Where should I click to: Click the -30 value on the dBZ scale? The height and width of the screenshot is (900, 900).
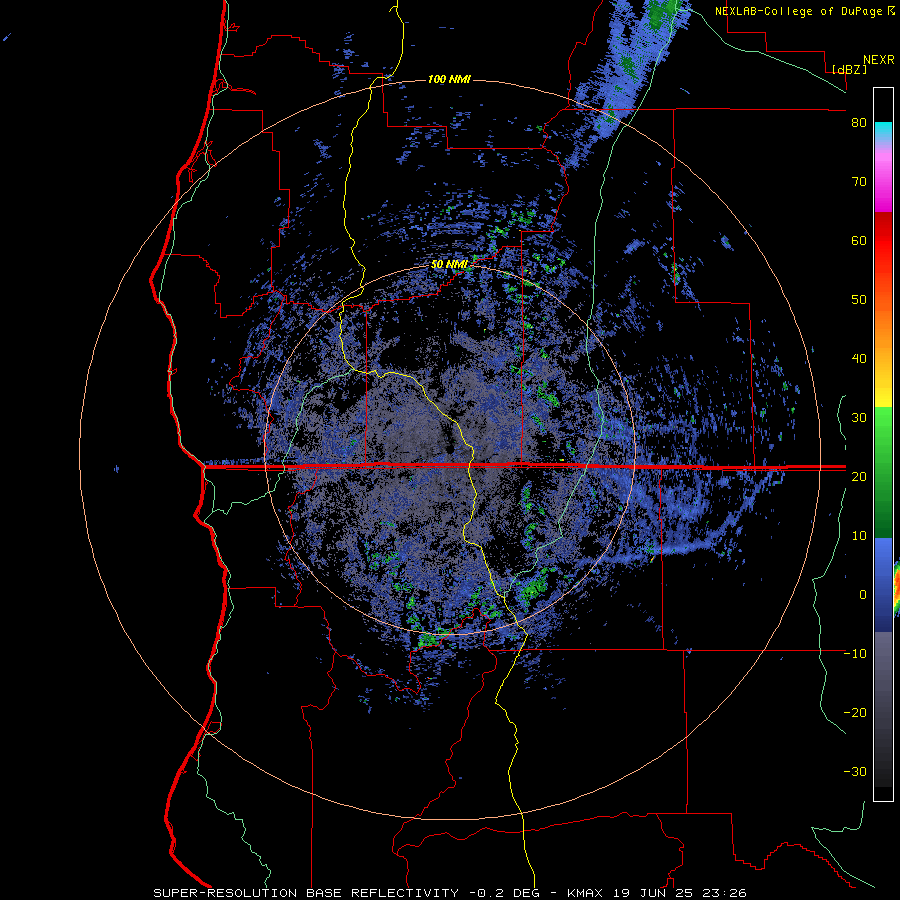[855, 771]
